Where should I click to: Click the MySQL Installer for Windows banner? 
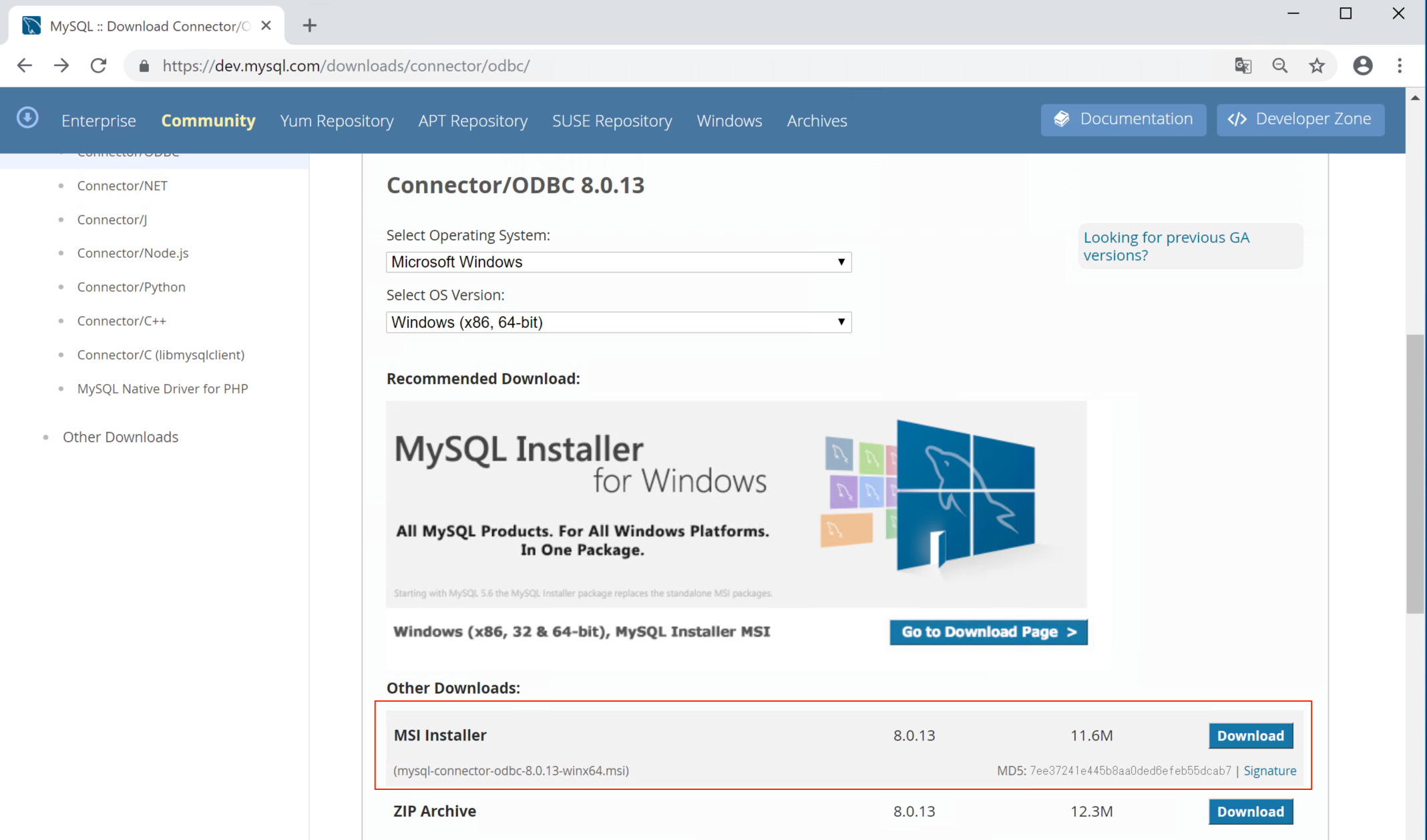click(736, 504)
